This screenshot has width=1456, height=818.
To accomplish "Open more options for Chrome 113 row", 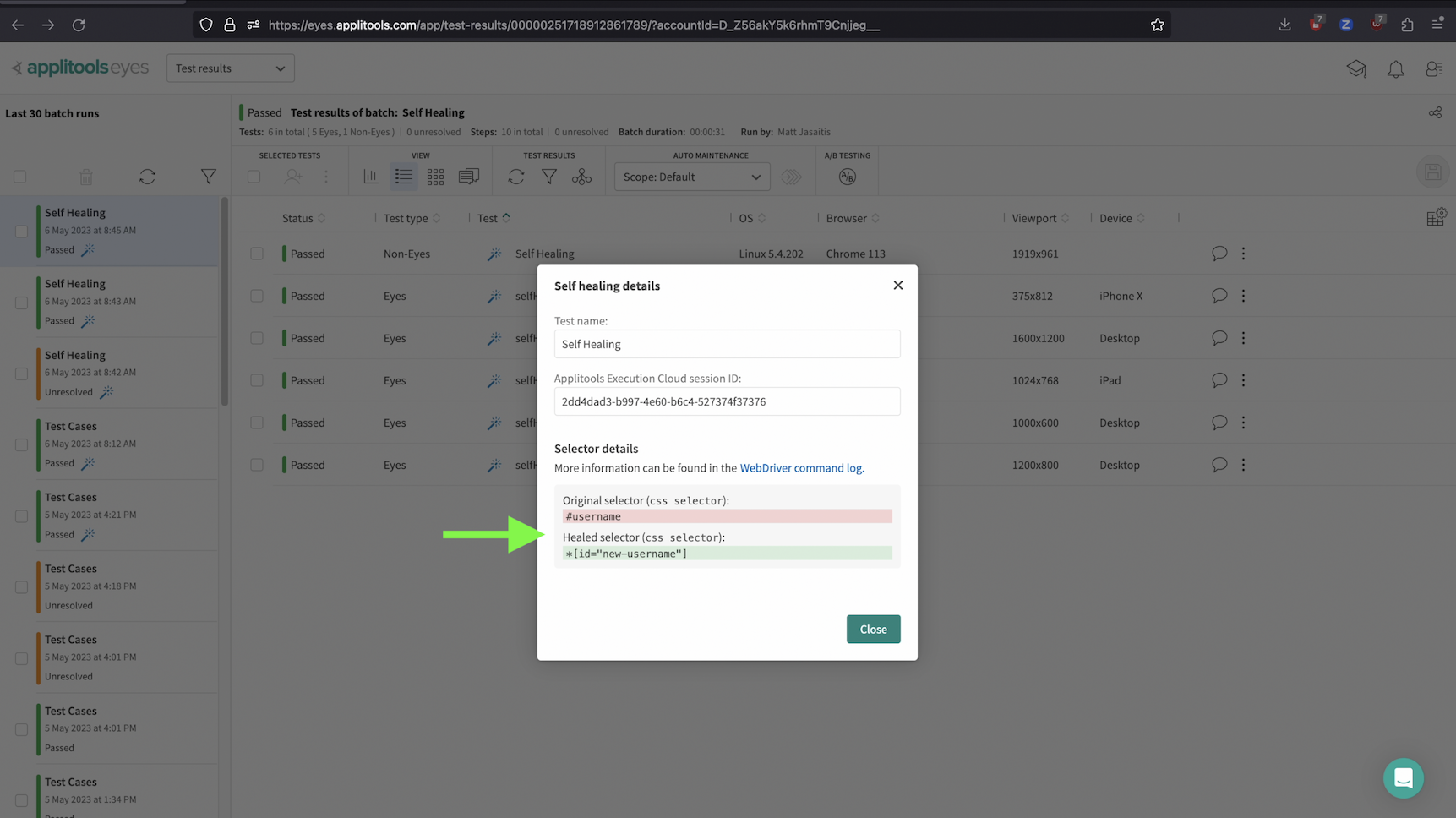I will click(1243, 254).
